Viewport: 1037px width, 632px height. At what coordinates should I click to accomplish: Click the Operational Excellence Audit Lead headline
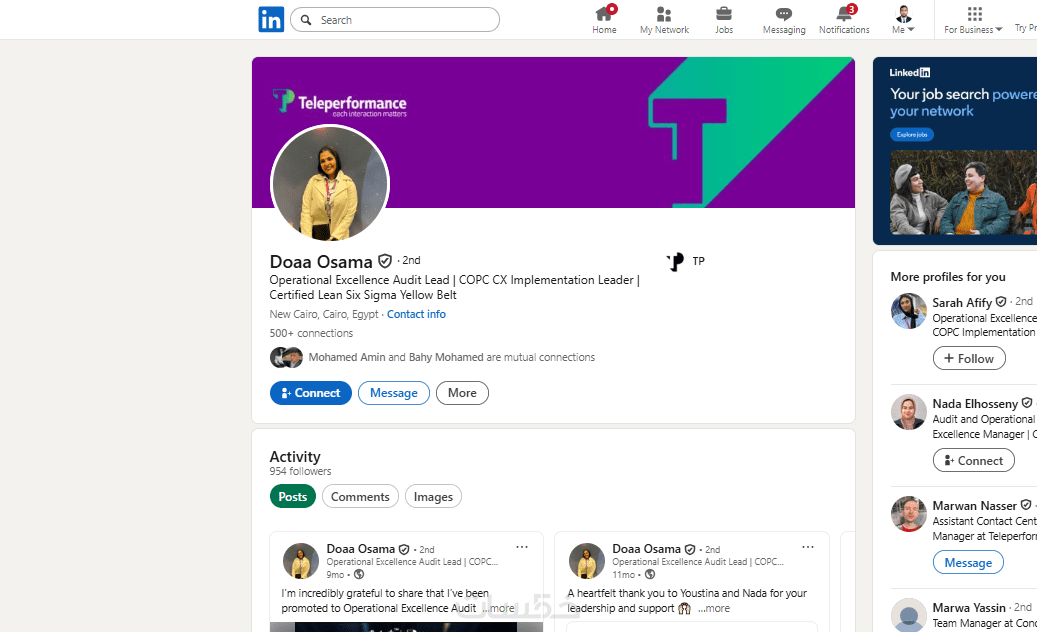(454, 288)
